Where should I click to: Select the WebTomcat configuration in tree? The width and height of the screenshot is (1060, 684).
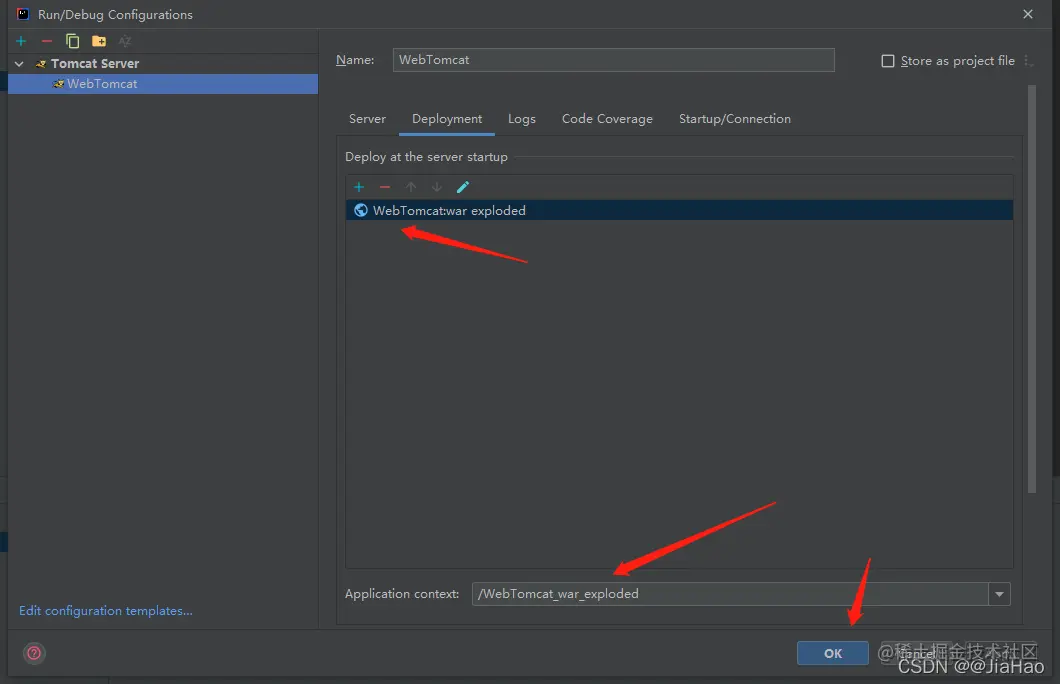pos(162,84)
